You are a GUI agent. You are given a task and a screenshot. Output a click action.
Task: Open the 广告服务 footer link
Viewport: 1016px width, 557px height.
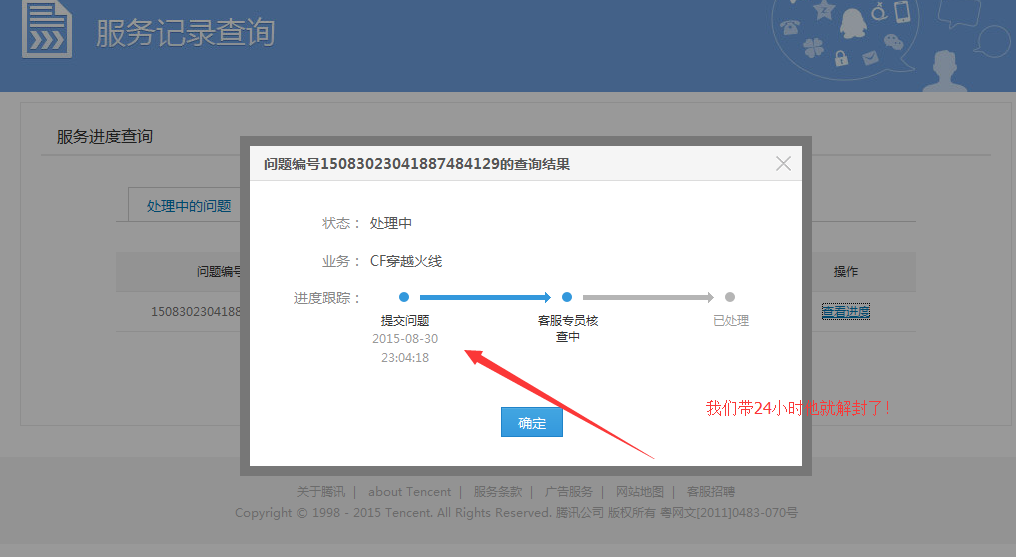568,492
